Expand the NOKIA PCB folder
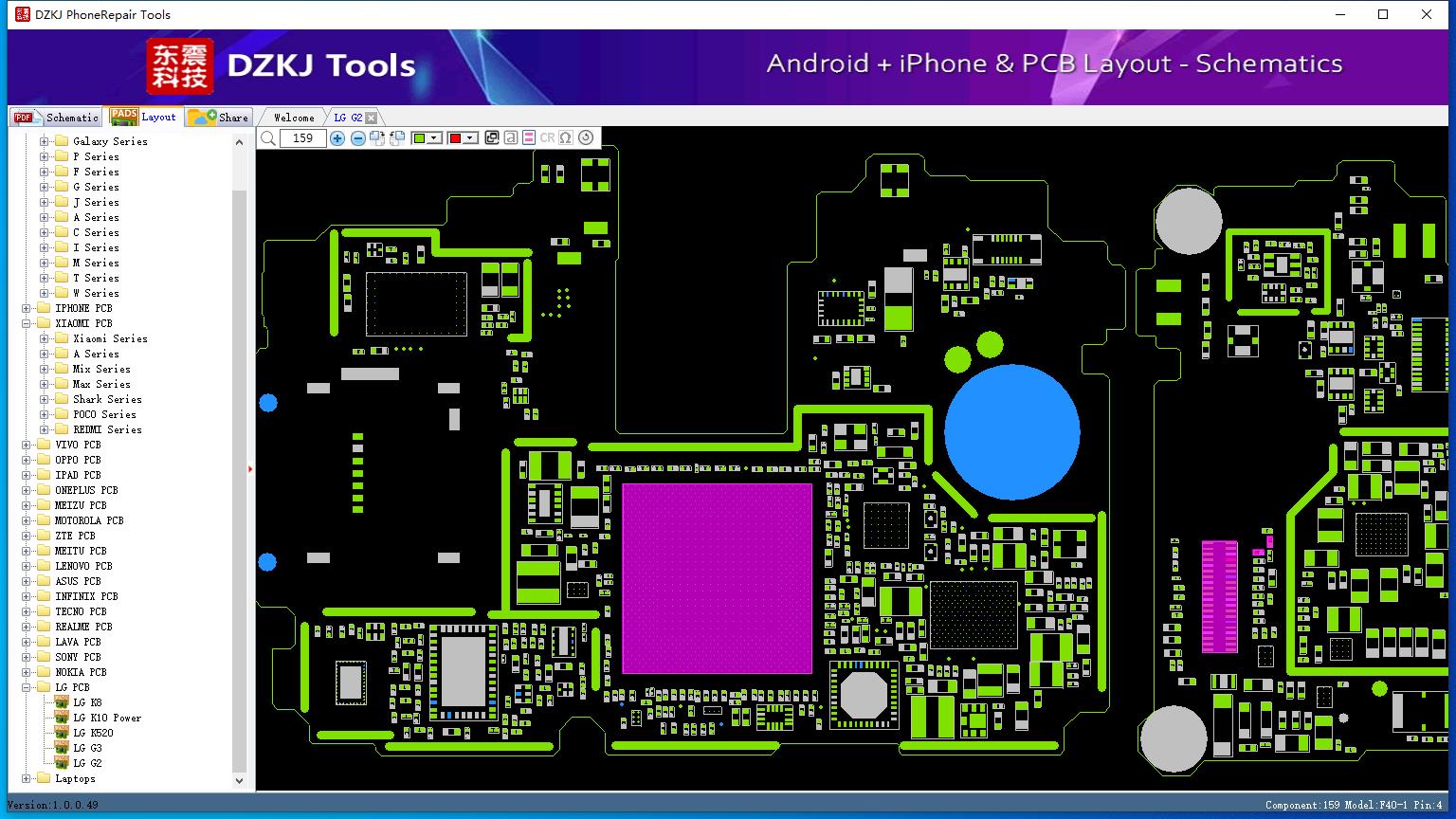This screenshot has height=819, width=1456. pyautogui.click(x=27, y=672)
